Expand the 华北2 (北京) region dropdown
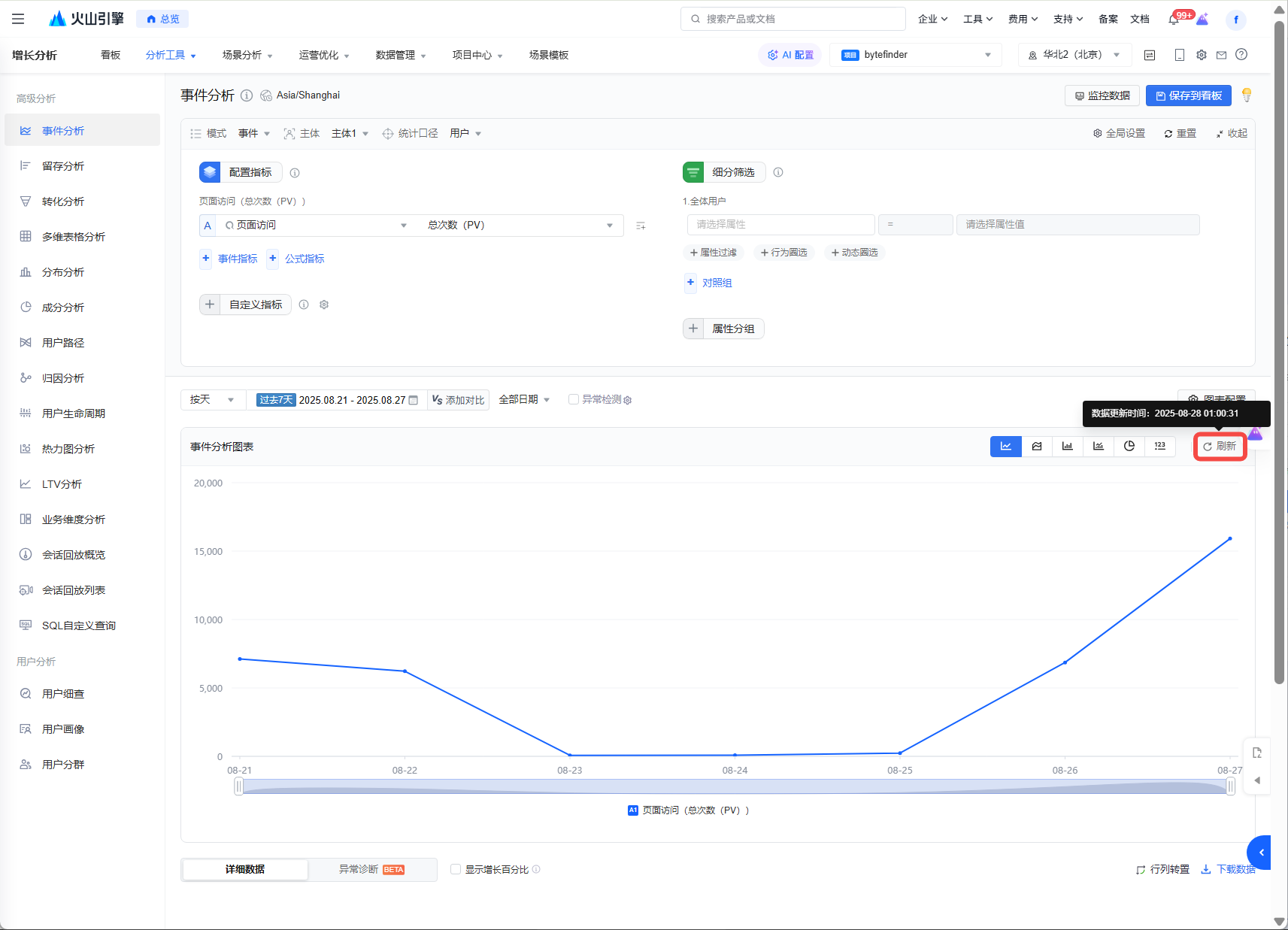Image resolution: width=1288 pixels, height=930 pixels. (1075, 55)
